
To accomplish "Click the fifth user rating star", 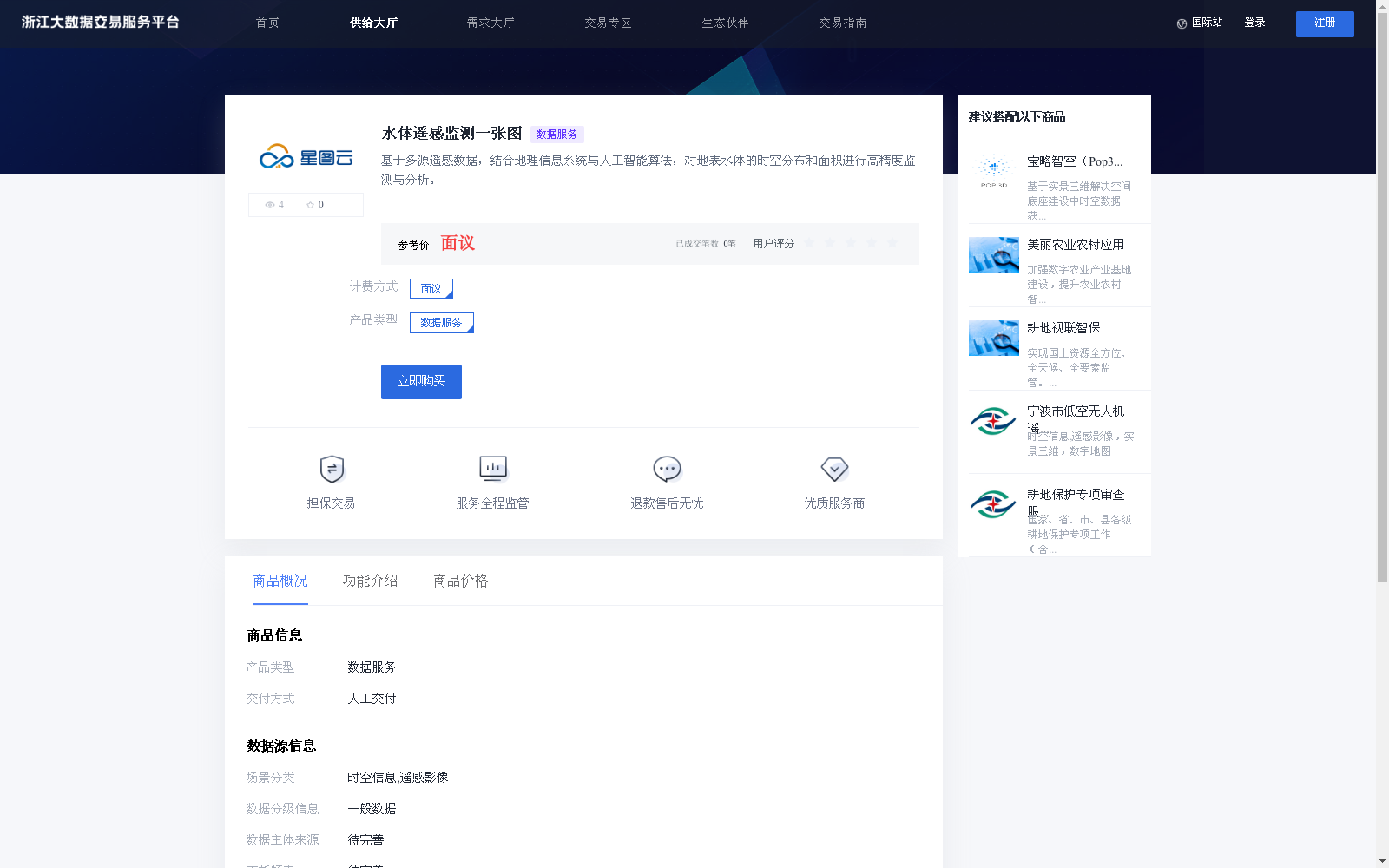I will click(x=892, y=243).
